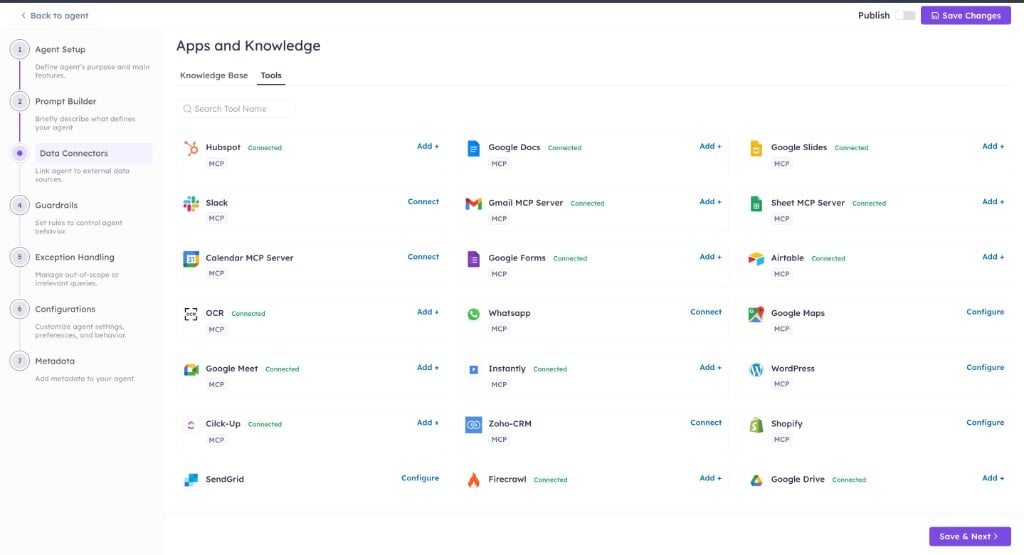Click the WordPress logo icon
The image size is (1024, 555).
click(x=756, y=370)
